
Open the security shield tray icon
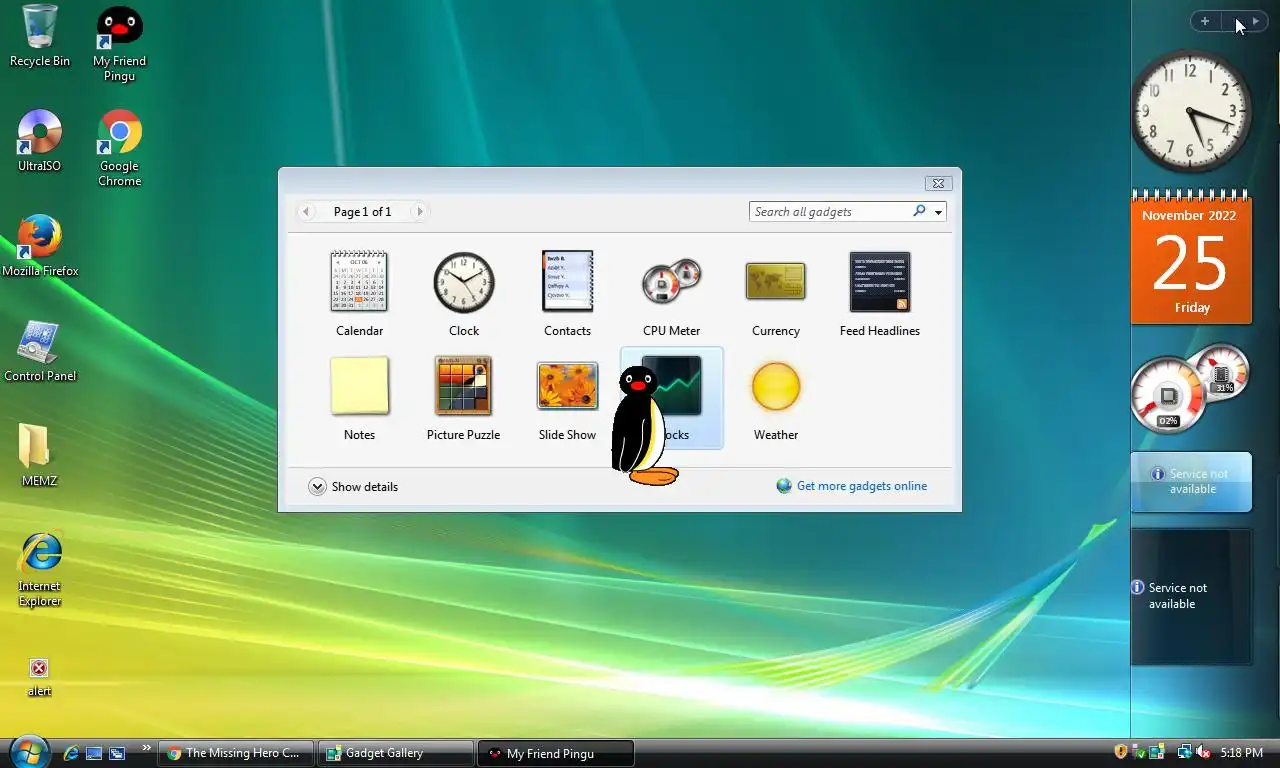pos(1121,752)
